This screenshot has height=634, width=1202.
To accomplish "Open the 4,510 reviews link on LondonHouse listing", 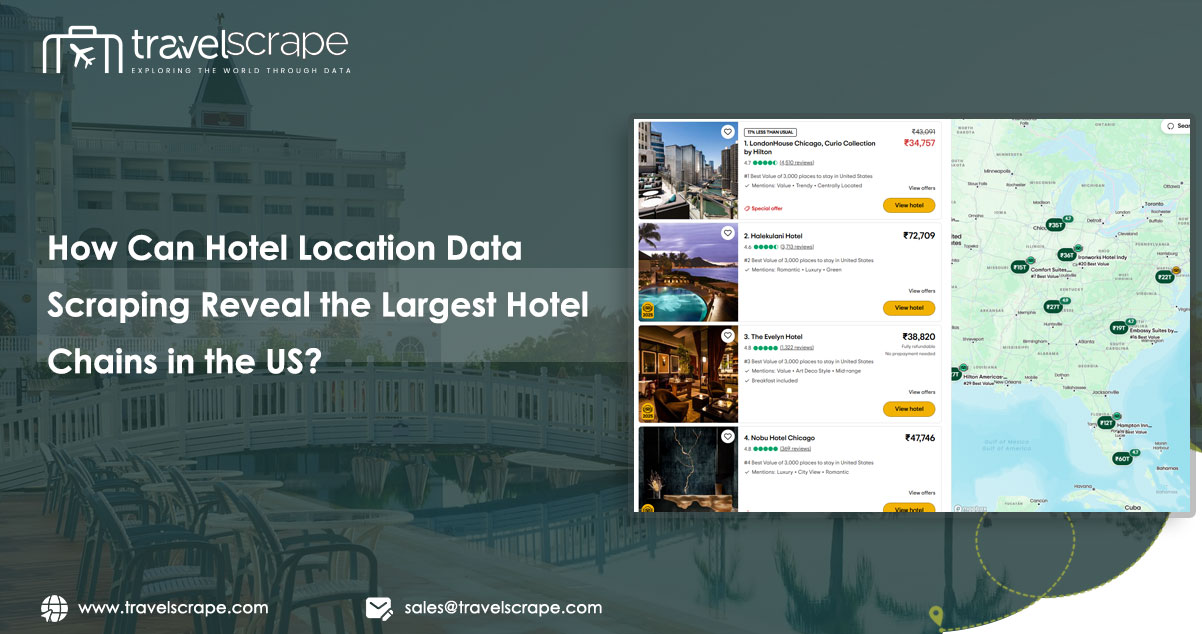I will coord(795,162).
